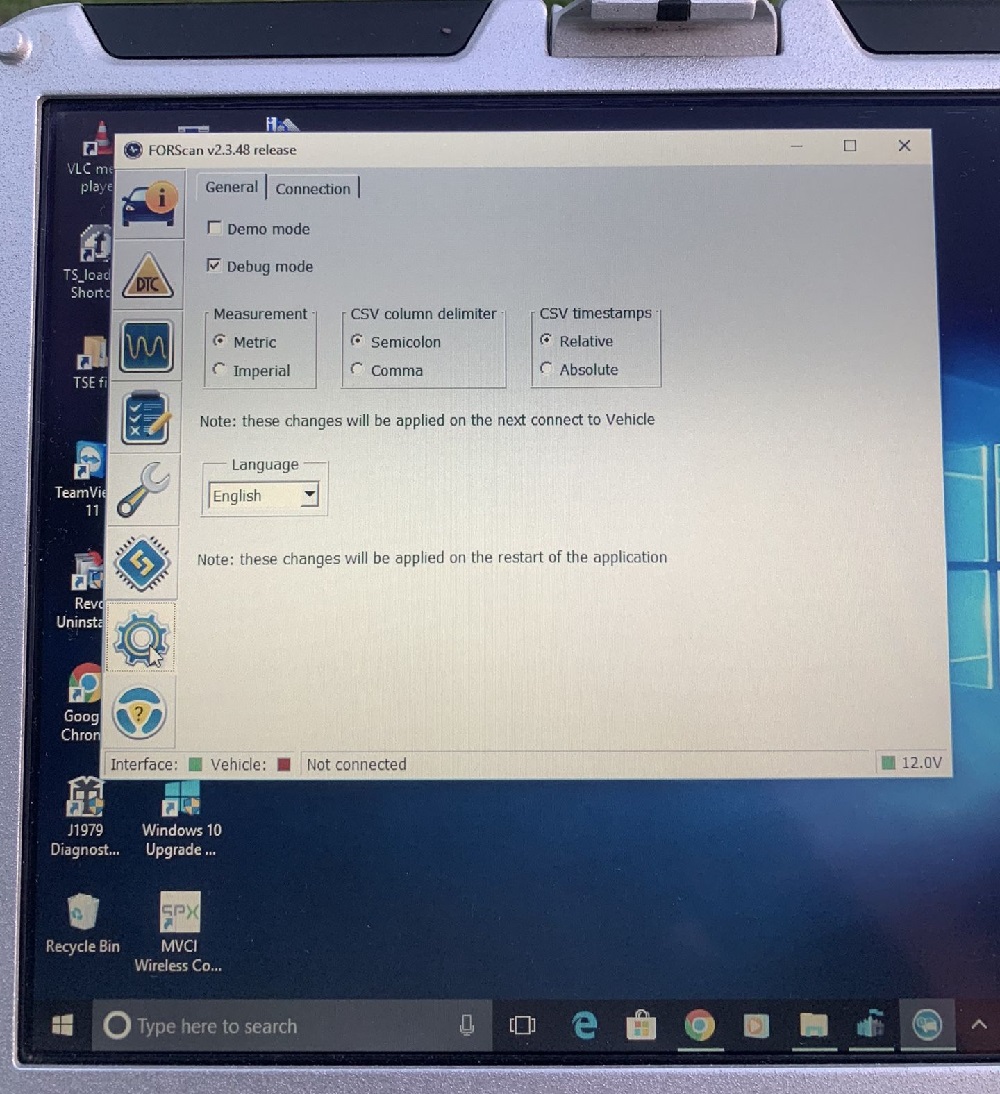Select Imperial measurement units

[219, 369]
